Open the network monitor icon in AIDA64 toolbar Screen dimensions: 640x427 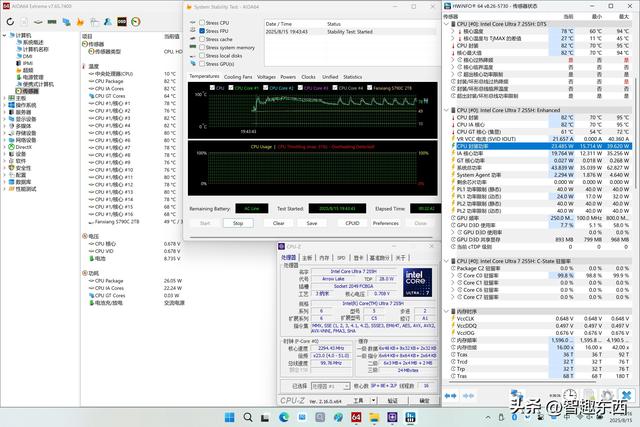66,22
